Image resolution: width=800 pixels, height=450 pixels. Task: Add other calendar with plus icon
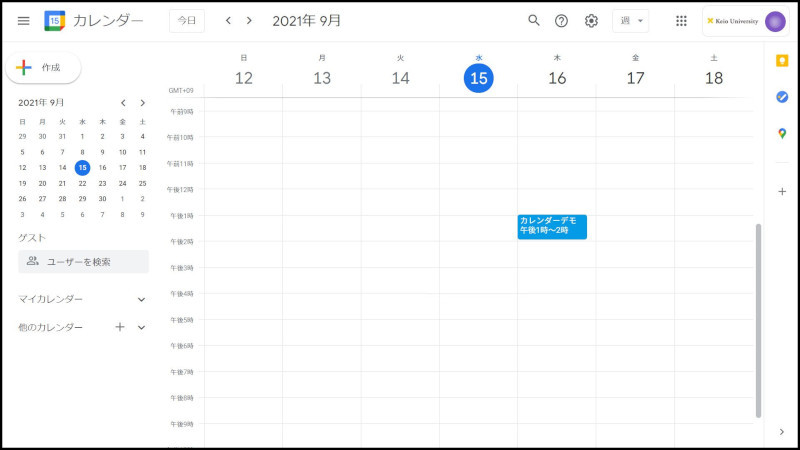click(120, 327)
